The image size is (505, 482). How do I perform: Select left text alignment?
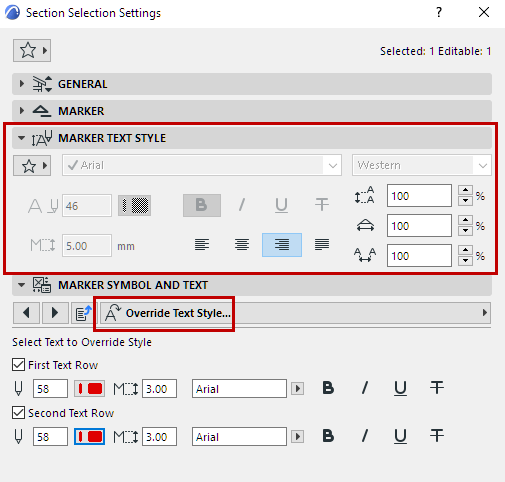tap(202, 245)
